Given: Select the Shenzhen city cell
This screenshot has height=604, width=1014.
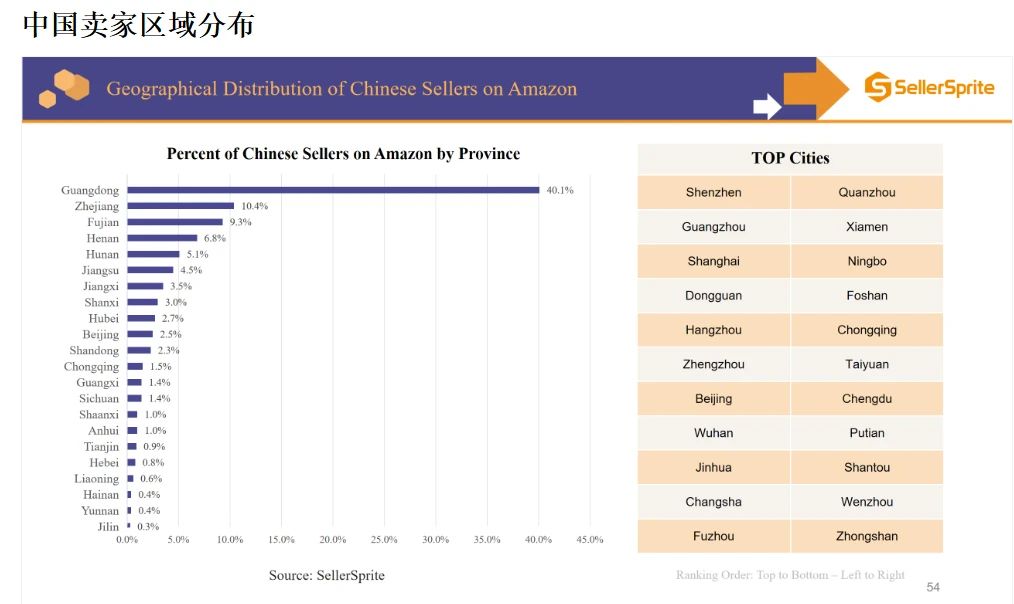Looking at the screenshot, I should coord(714,192).
